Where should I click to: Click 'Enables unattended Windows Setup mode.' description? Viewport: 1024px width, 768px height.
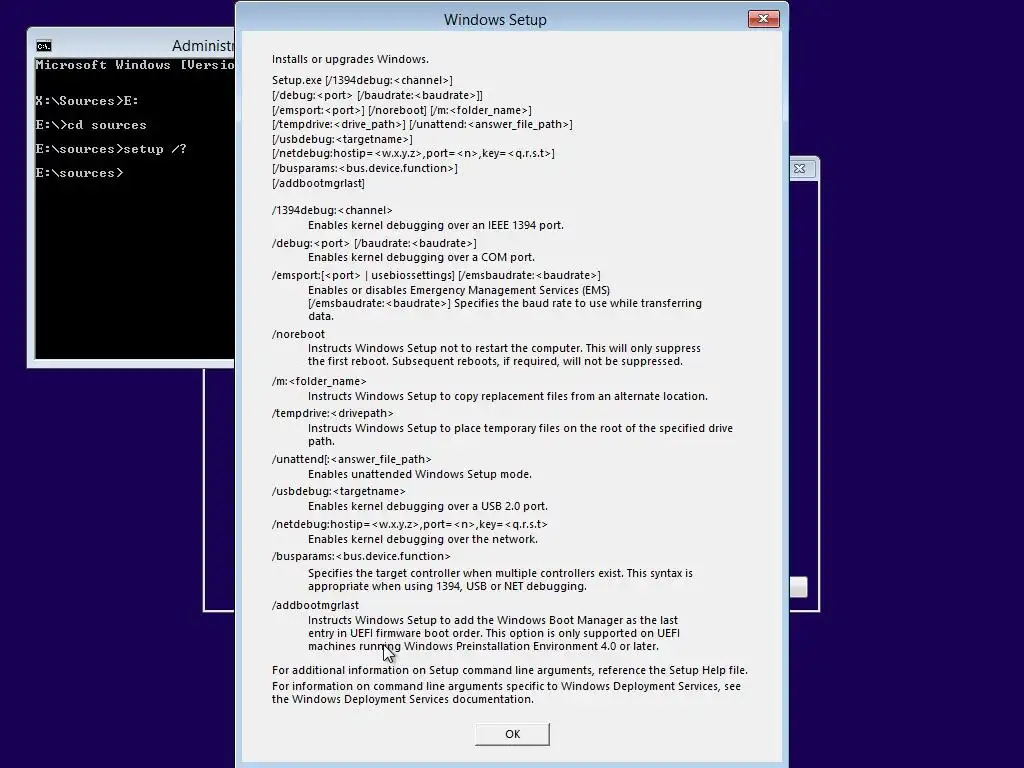[420, 474]
